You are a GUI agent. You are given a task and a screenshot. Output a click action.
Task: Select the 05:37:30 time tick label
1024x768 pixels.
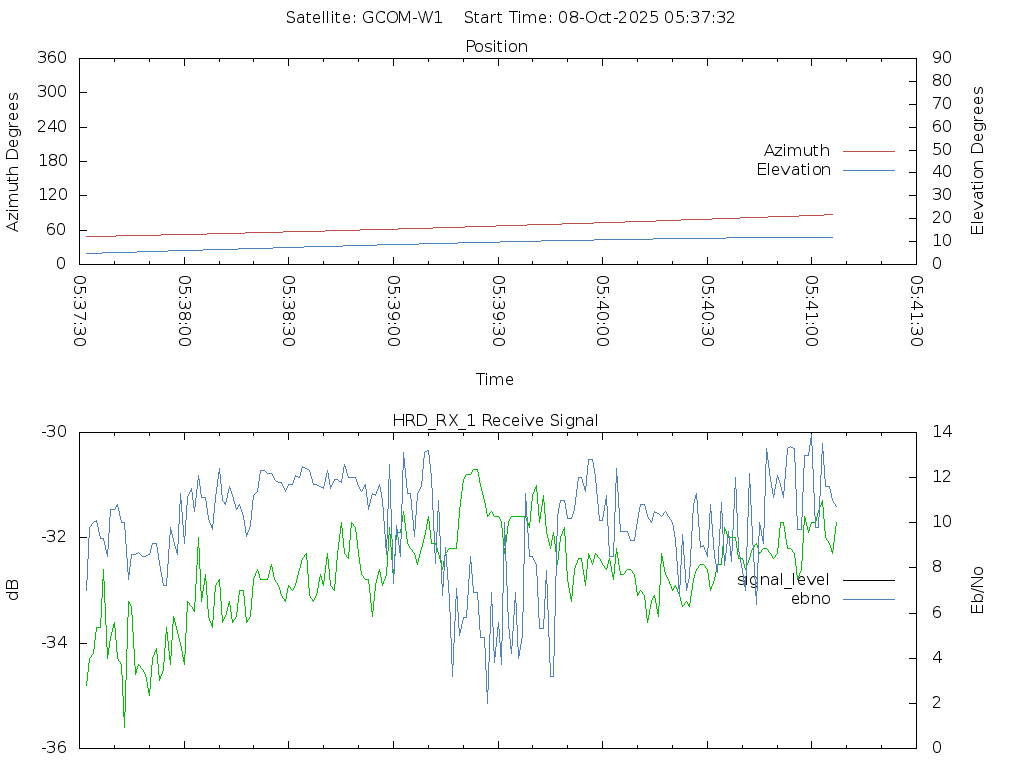(80, 312)
